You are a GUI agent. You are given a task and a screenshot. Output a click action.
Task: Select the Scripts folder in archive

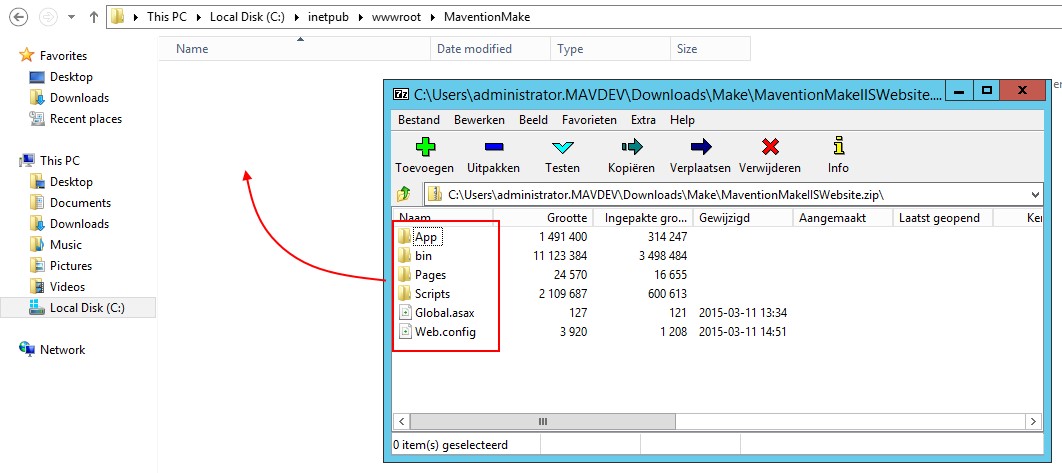(x=432, y=294)
